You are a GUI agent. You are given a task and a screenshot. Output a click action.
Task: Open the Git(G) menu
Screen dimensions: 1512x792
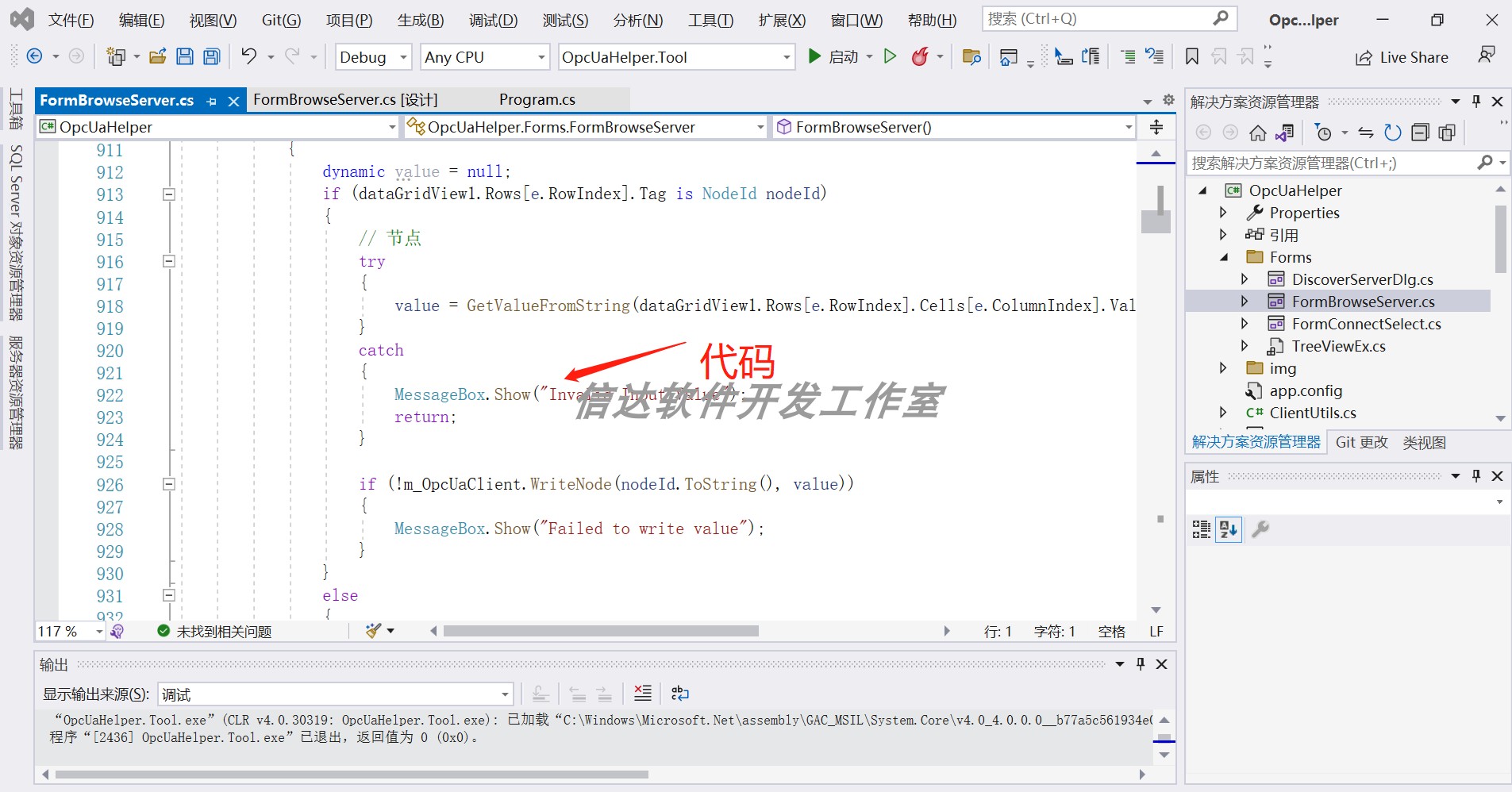pos(281,20)
